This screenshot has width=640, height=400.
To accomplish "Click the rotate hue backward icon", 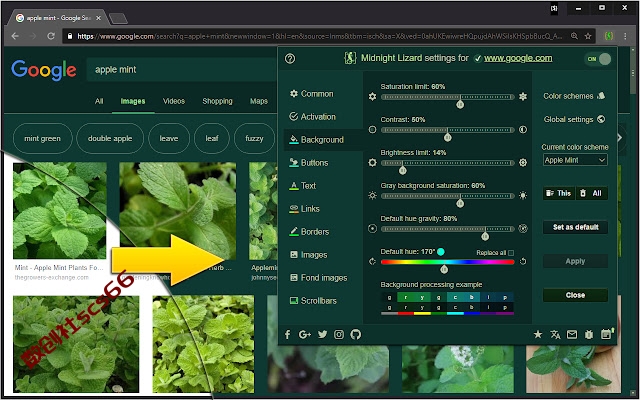I will pos(372,262).
